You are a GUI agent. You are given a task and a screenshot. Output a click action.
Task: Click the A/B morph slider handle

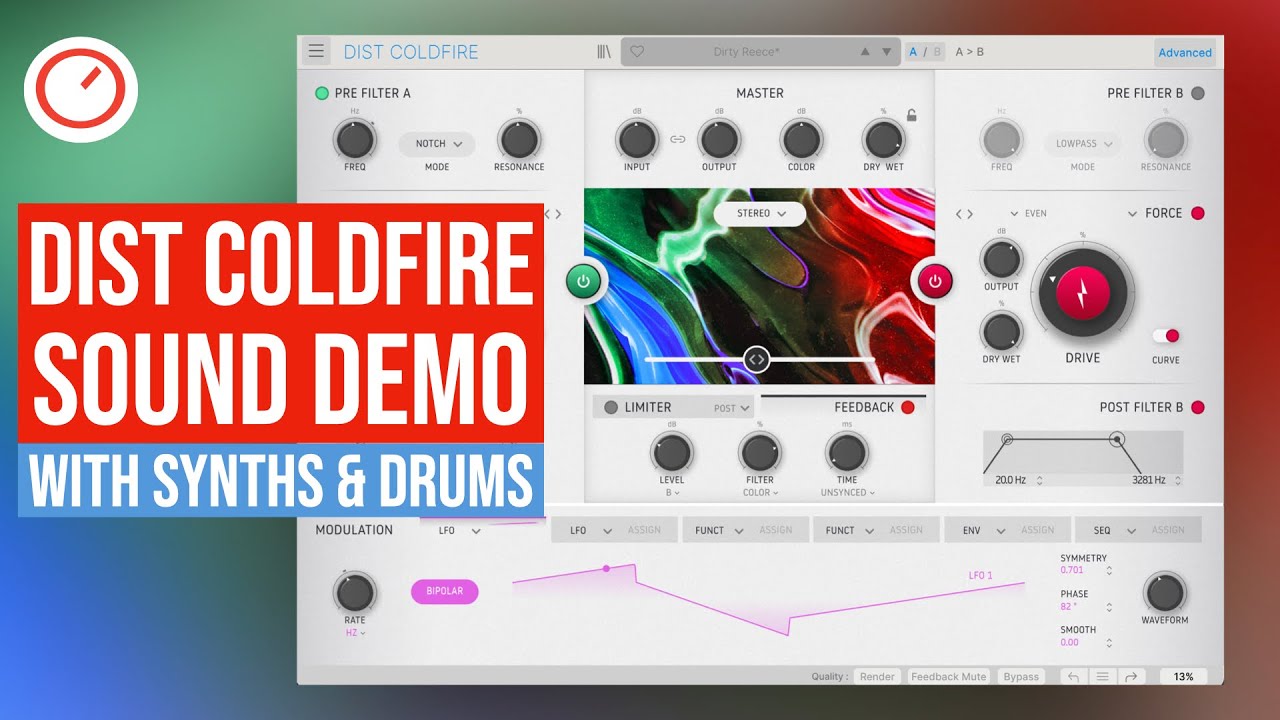(757, 359)
